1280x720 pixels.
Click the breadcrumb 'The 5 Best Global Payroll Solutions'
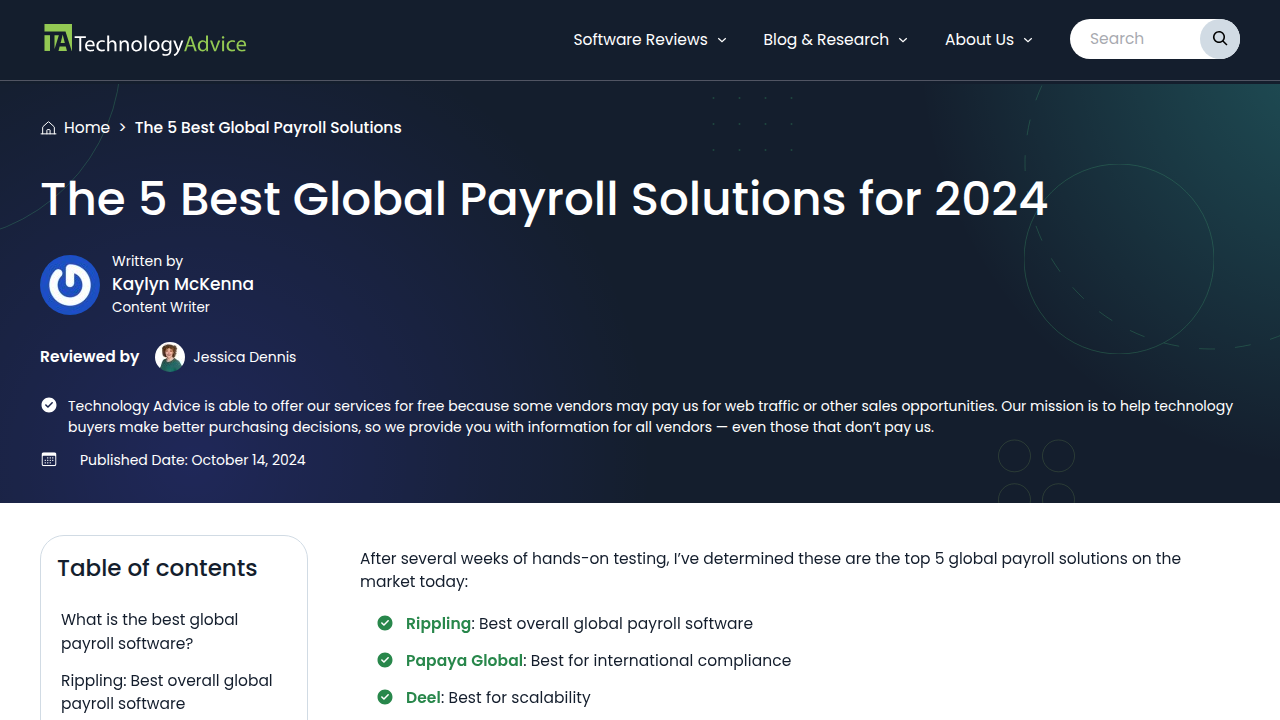pyautogui.click(x=268, y=128)
